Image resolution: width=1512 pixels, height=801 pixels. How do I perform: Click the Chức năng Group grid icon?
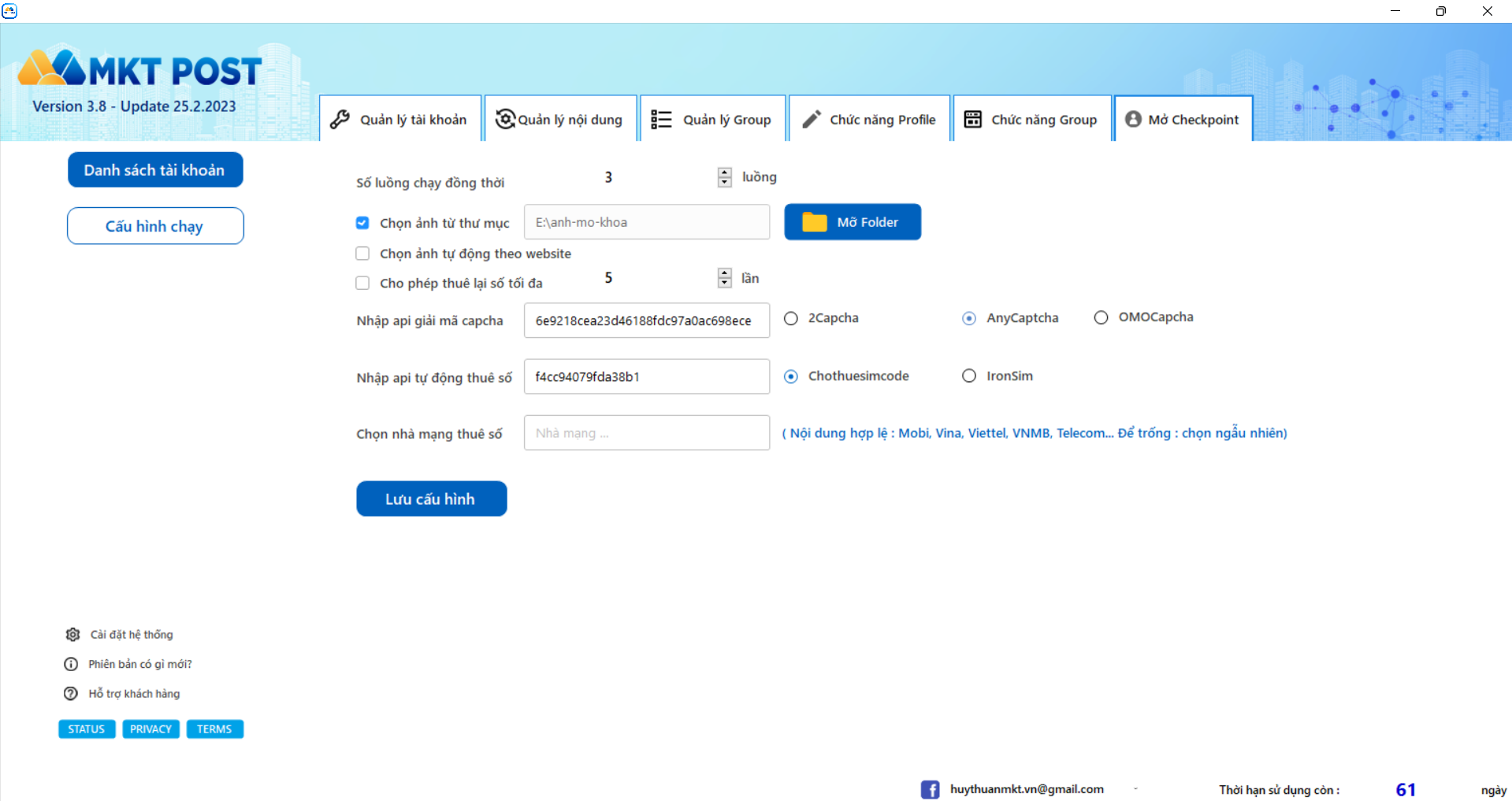click(x=973, y=120)
